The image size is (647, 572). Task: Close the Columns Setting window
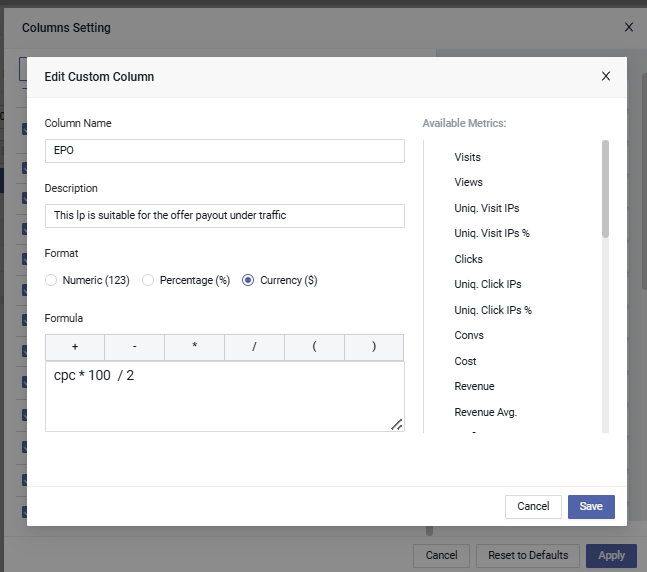[x=628, y=28]
